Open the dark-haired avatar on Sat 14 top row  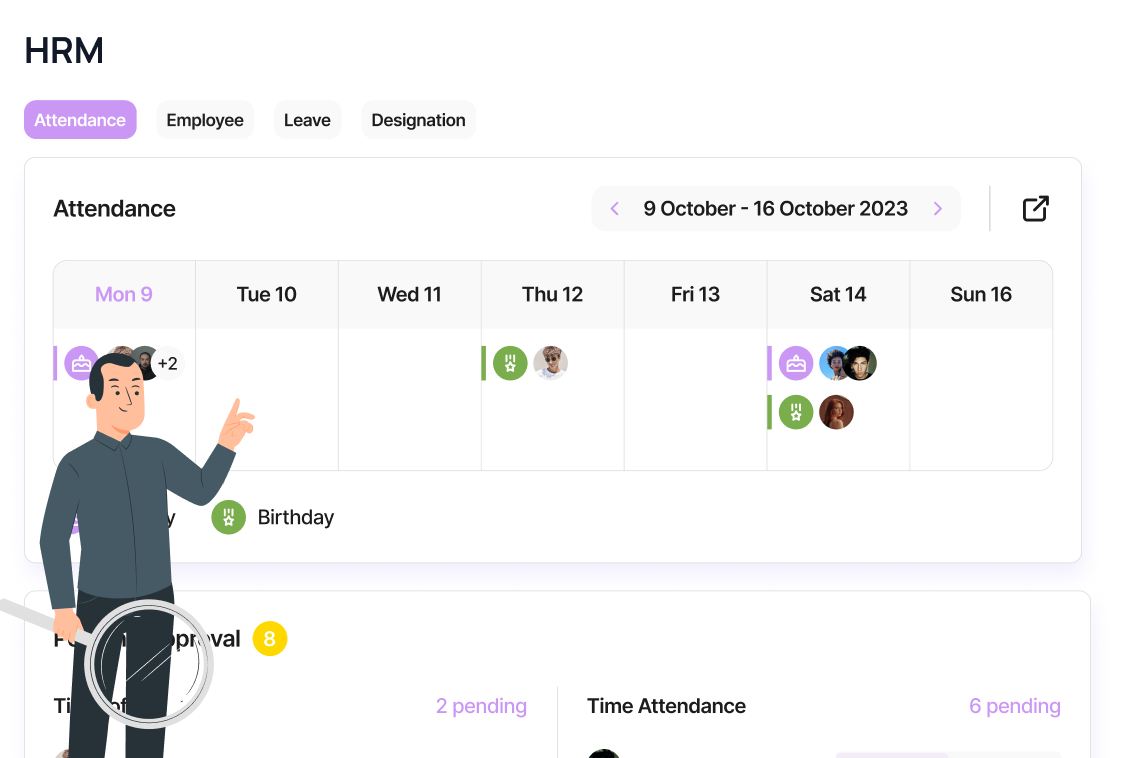pos(860,363)
